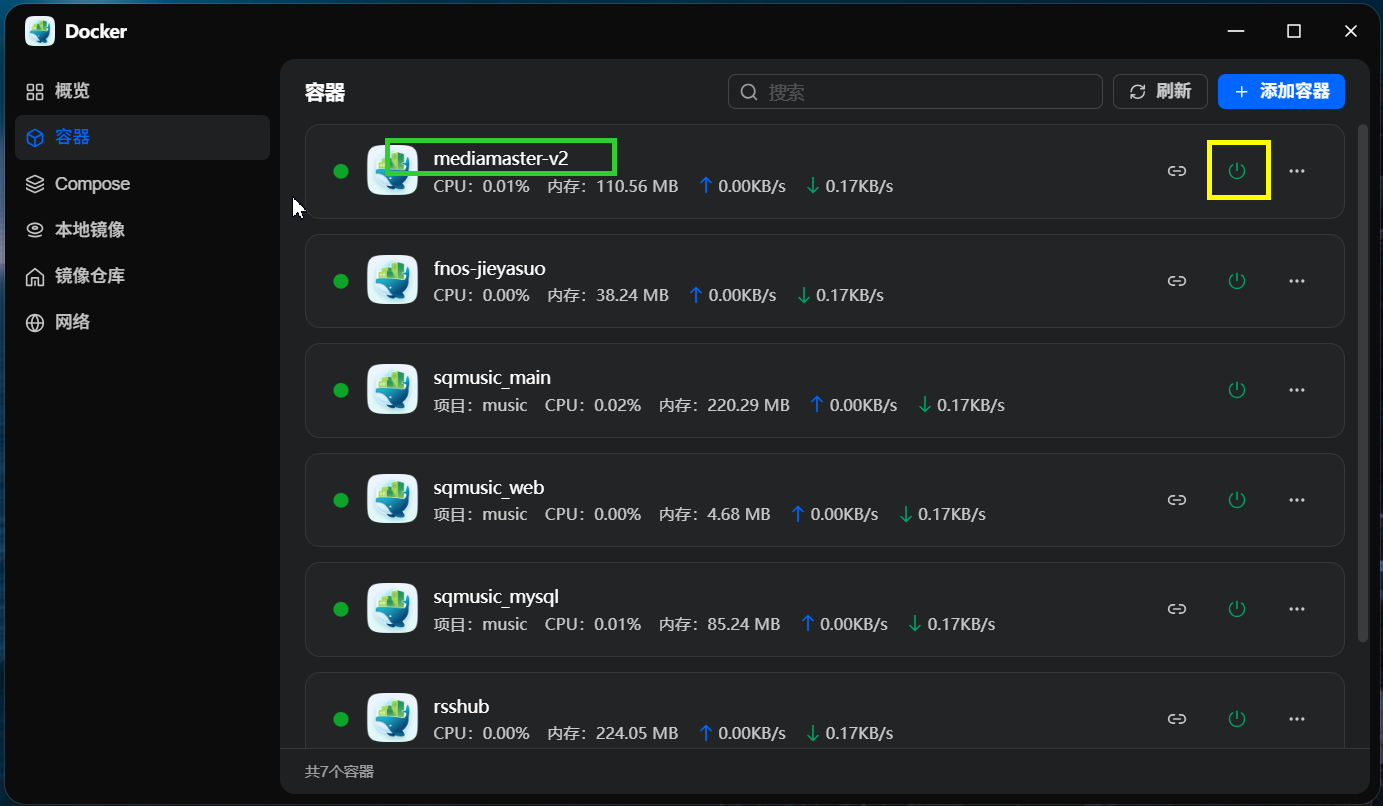
Task: Click the 刷新 refresh button
Action: coord(1160,91)
